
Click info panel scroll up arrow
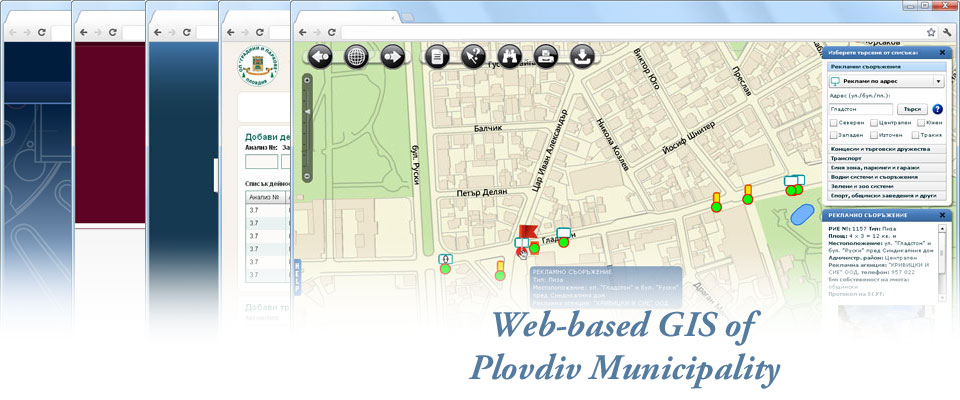(x=942, y=228)
